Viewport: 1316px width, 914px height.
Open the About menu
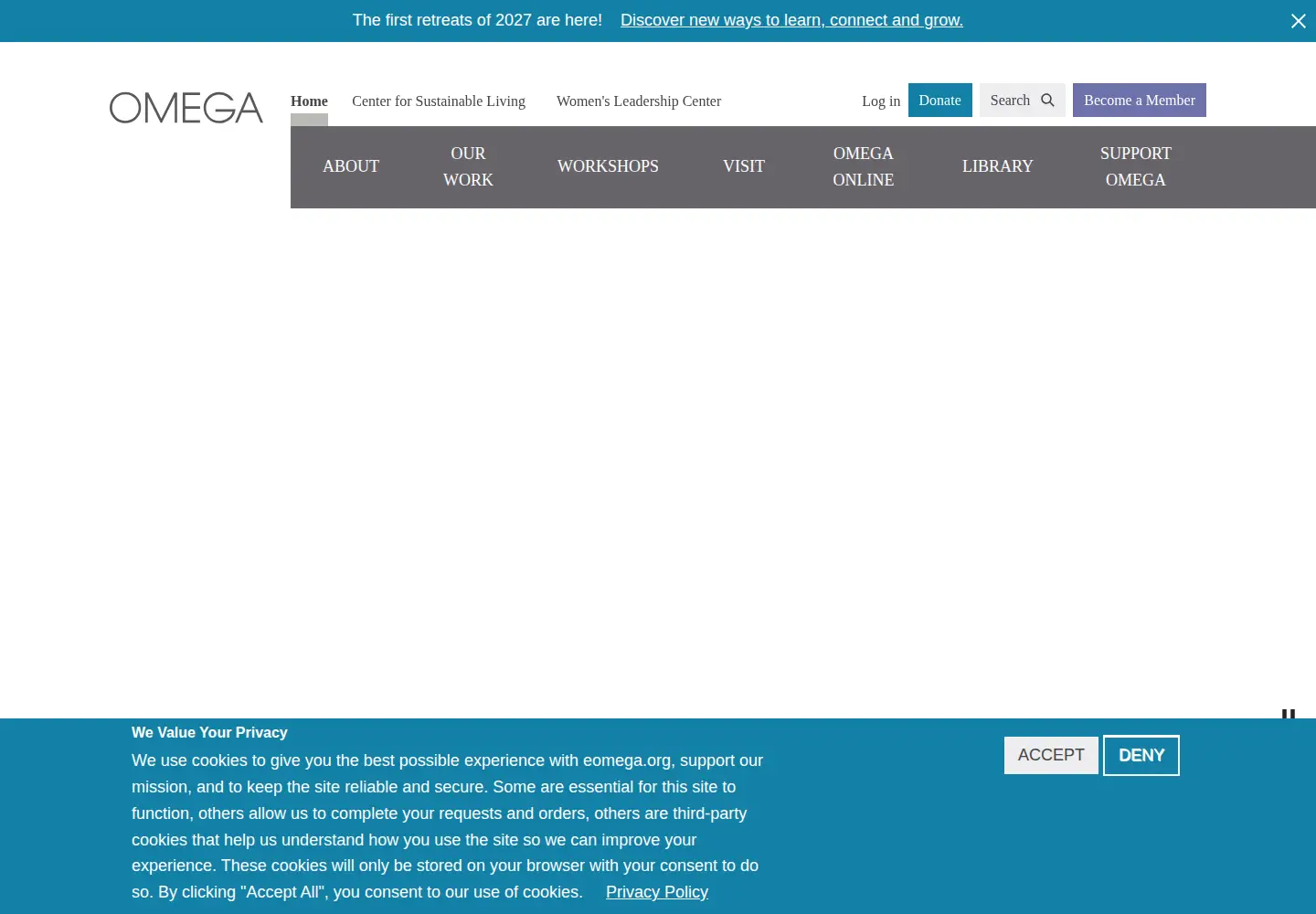point(351,166)
